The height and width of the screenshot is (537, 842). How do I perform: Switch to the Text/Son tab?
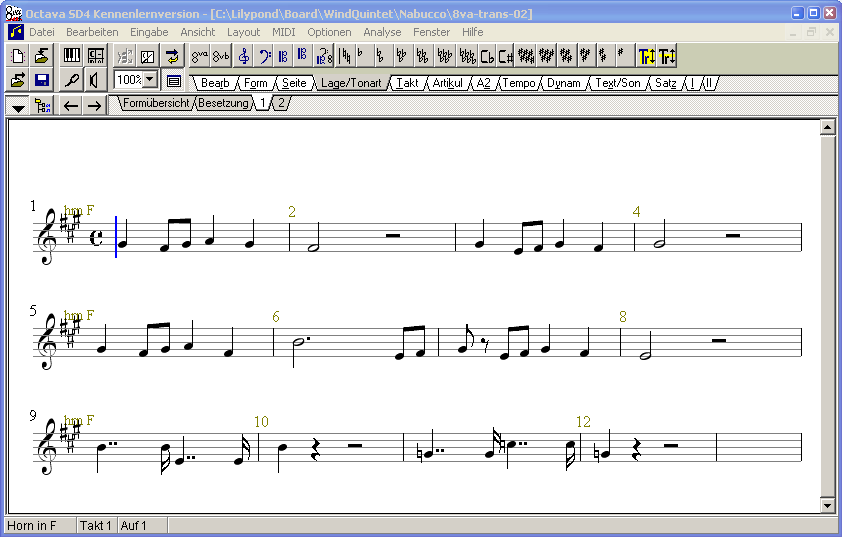[618, 83]
